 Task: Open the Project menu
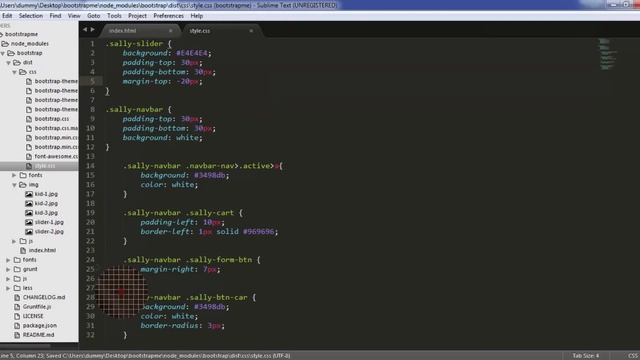click(x=137, y=16)
